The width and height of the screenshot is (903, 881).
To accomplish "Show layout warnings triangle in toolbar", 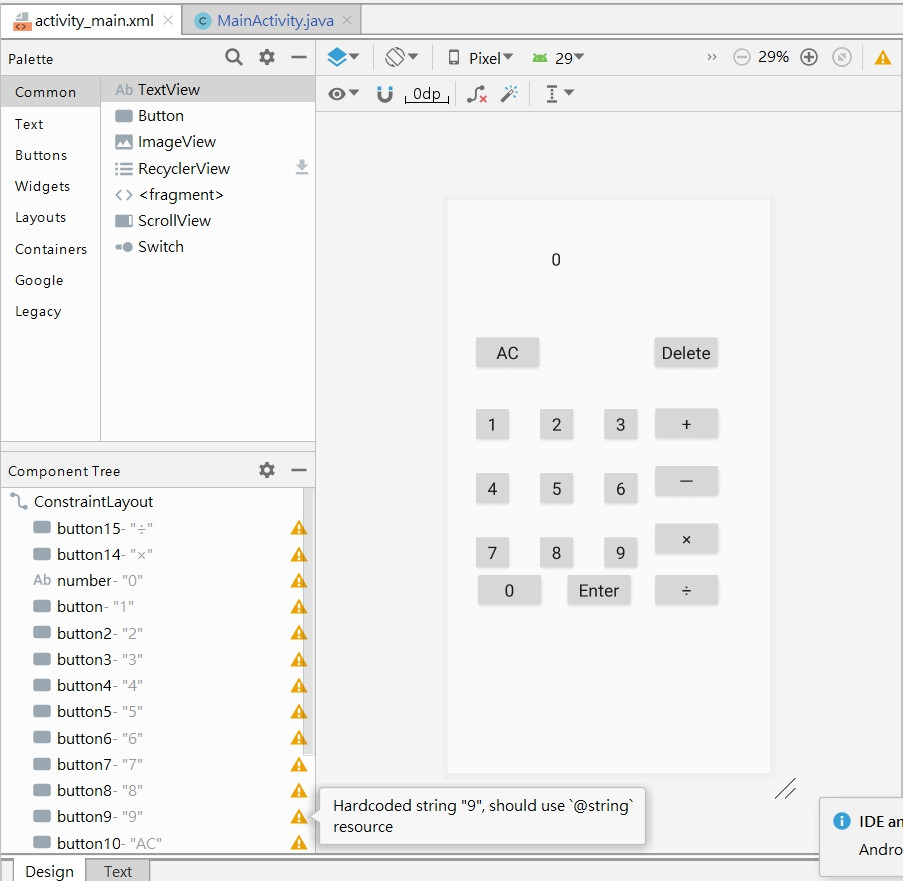I will pyautogui.click(x=883, y=58).
